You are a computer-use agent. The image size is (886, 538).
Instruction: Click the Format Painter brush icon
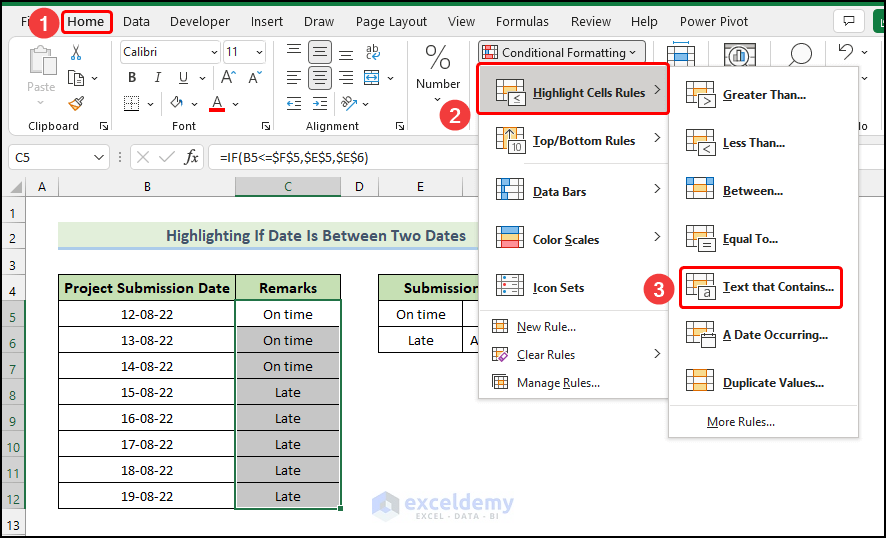click(76, 103)
